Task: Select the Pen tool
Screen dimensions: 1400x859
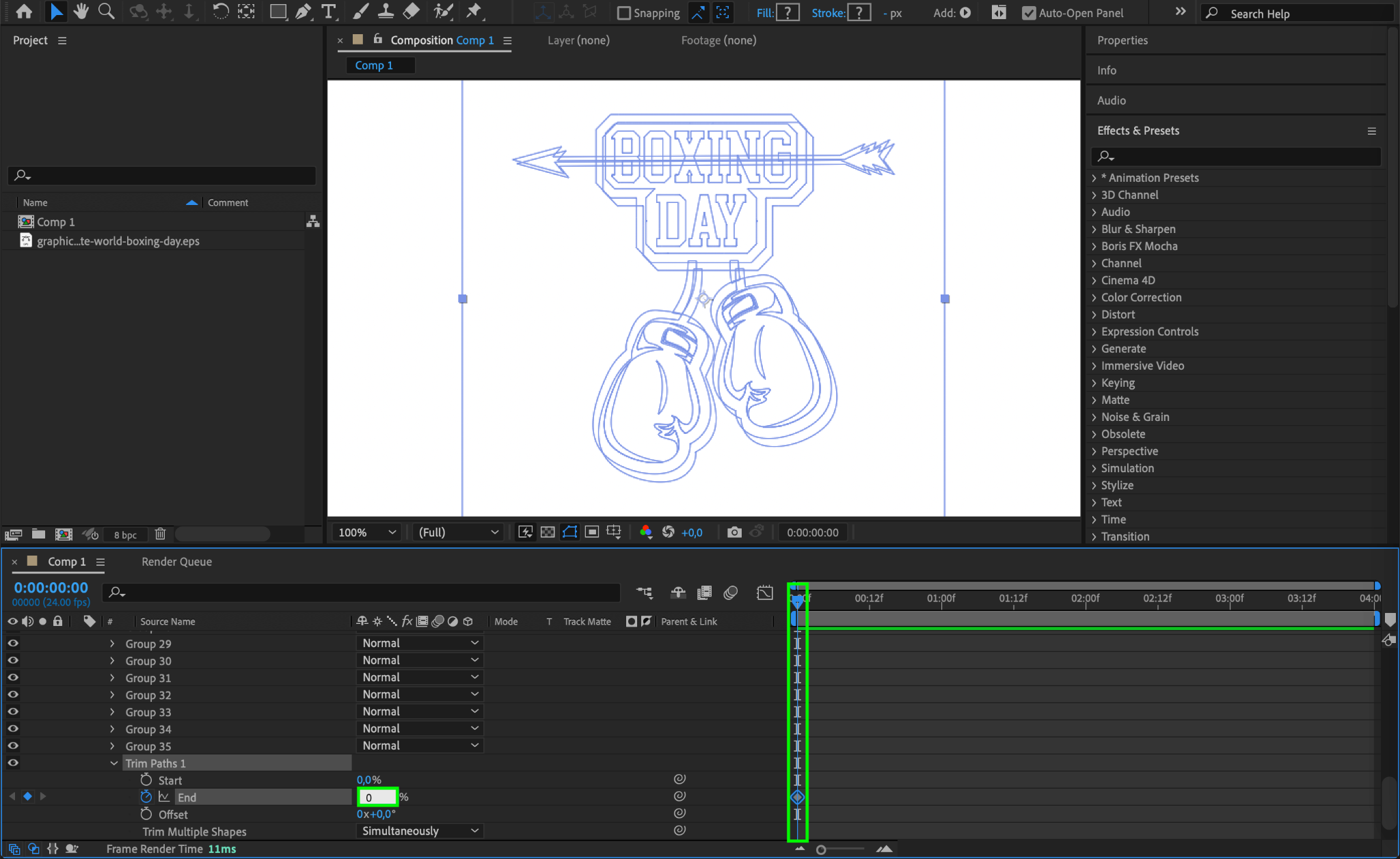Action: [303, 12]
